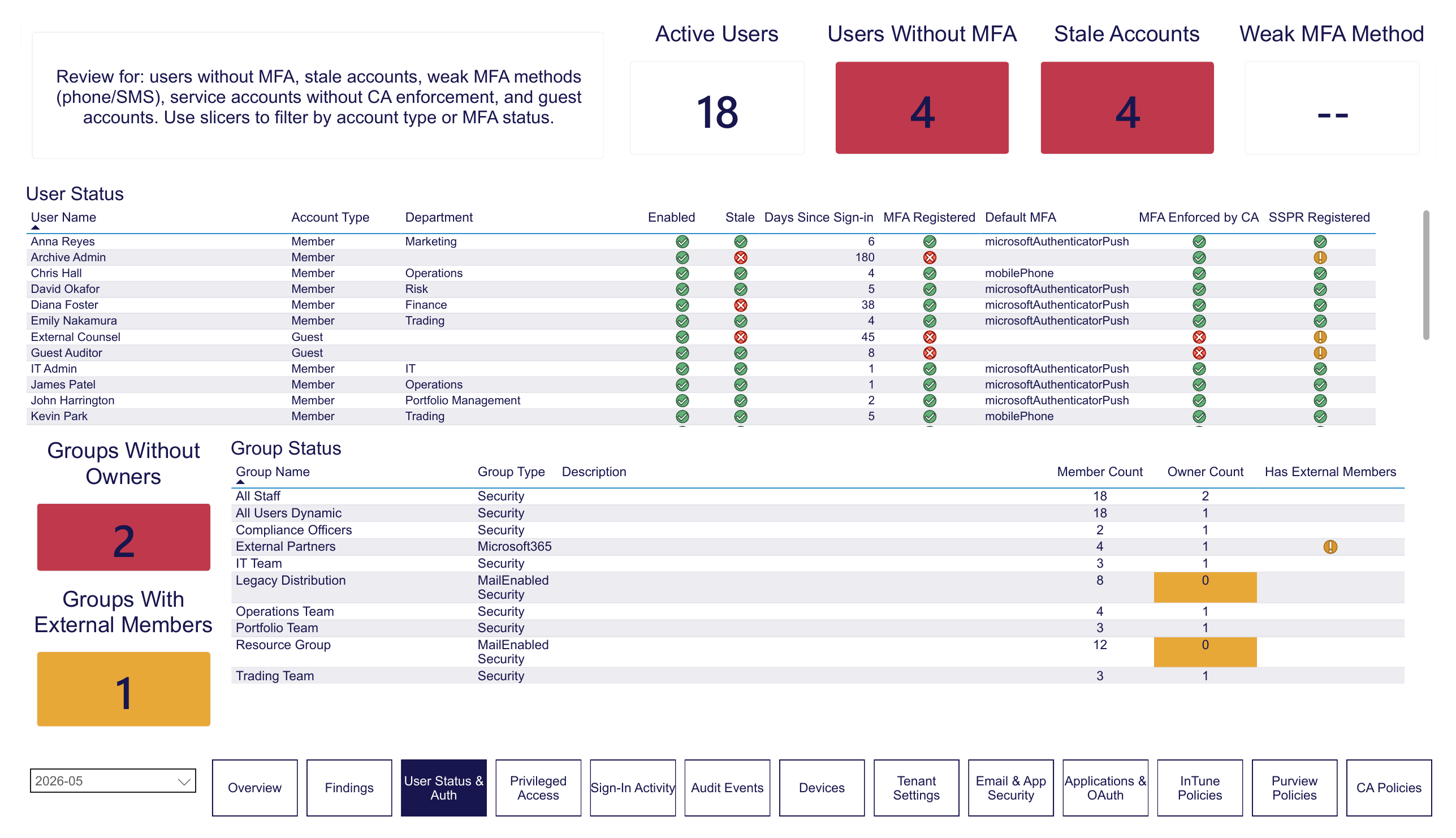The height and width of the screenshot is (838, 1456).
Task: Sort group table by Group Type header
Action: (511, 472)
